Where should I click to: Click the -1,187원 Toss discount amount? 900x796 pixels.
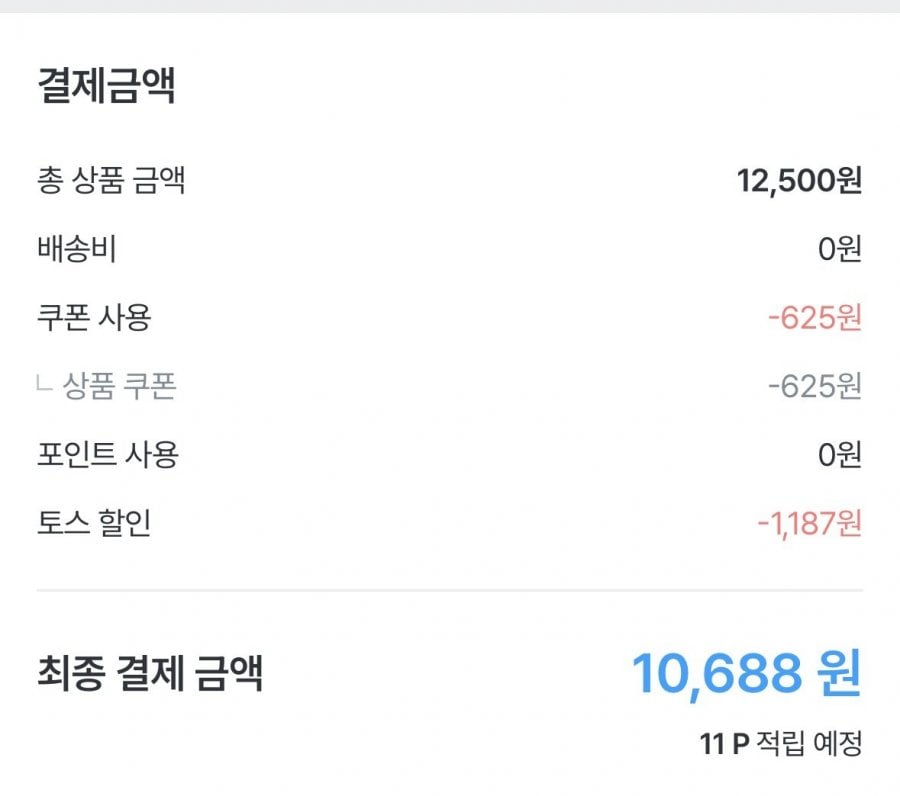click(808, 523)
